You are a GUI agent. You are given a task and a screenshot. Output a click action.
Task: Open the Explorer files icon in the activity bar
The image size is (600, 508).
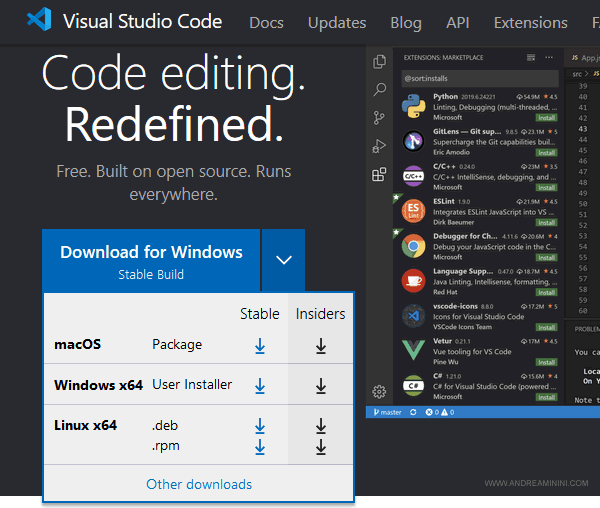(x=379, y=62)
